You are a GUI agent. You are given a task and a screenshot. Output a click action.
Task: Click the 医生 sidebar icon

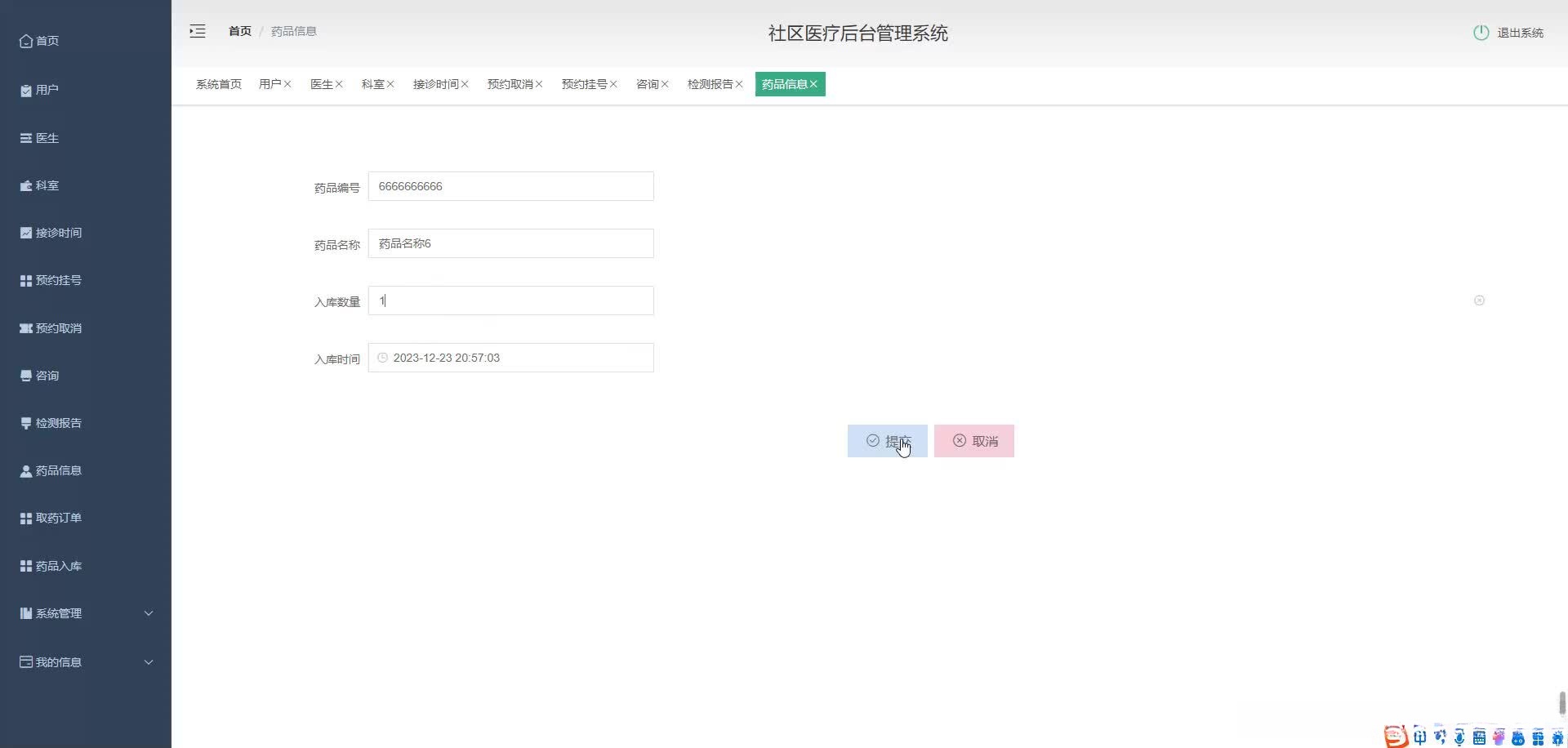(x=25, y=138)
